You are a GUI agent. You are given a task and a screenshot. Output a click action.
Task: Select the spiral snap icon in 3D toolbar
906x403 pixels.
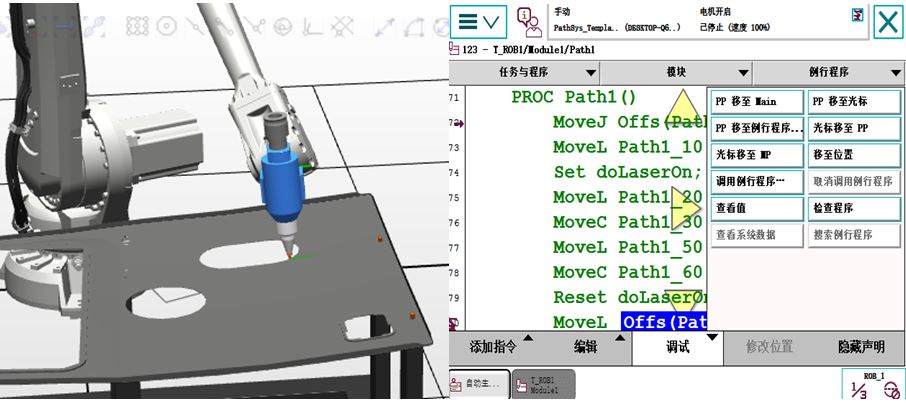point(282,25)
